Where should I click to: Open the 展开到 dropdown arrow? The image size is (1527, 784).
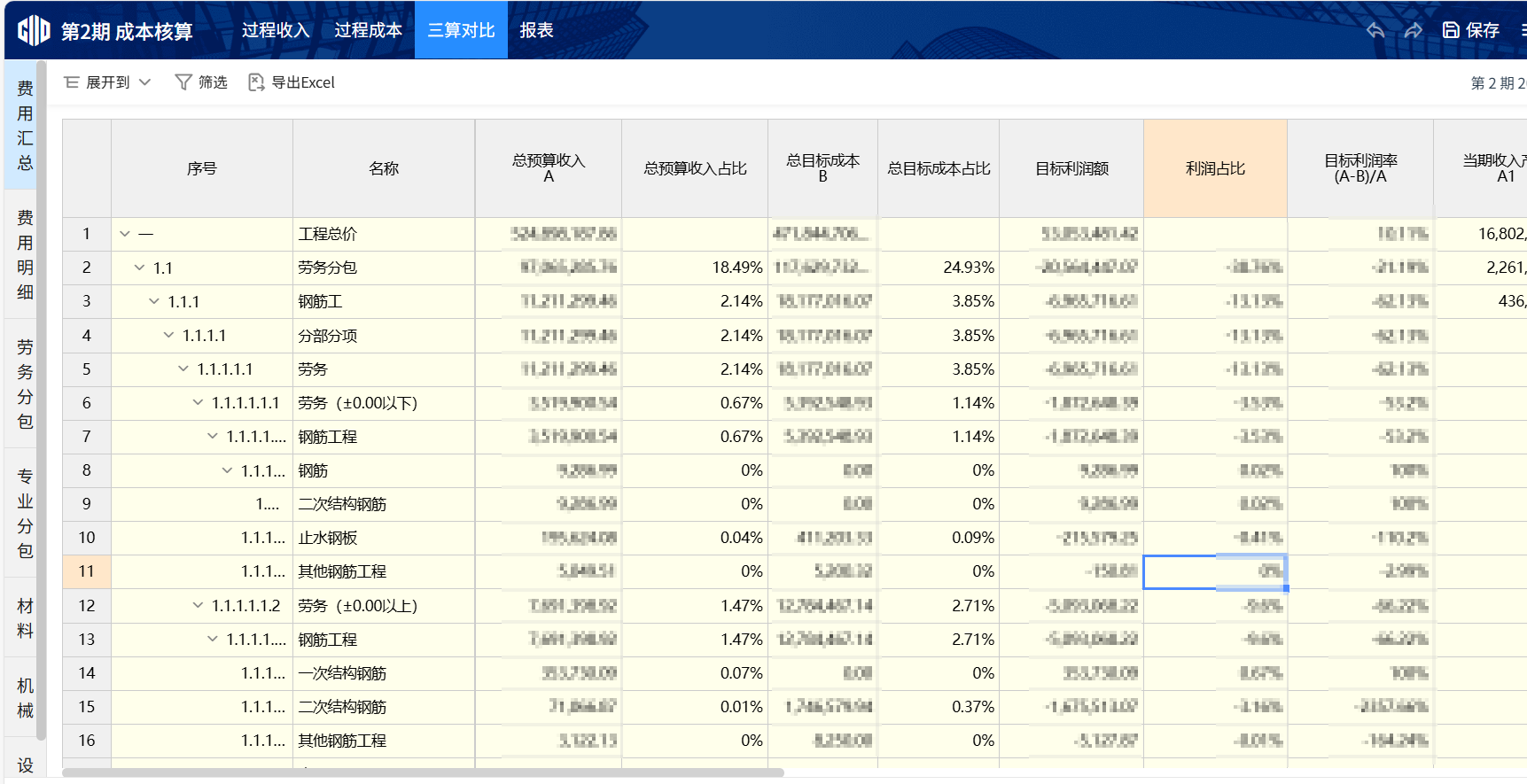(x=145, y=82)
